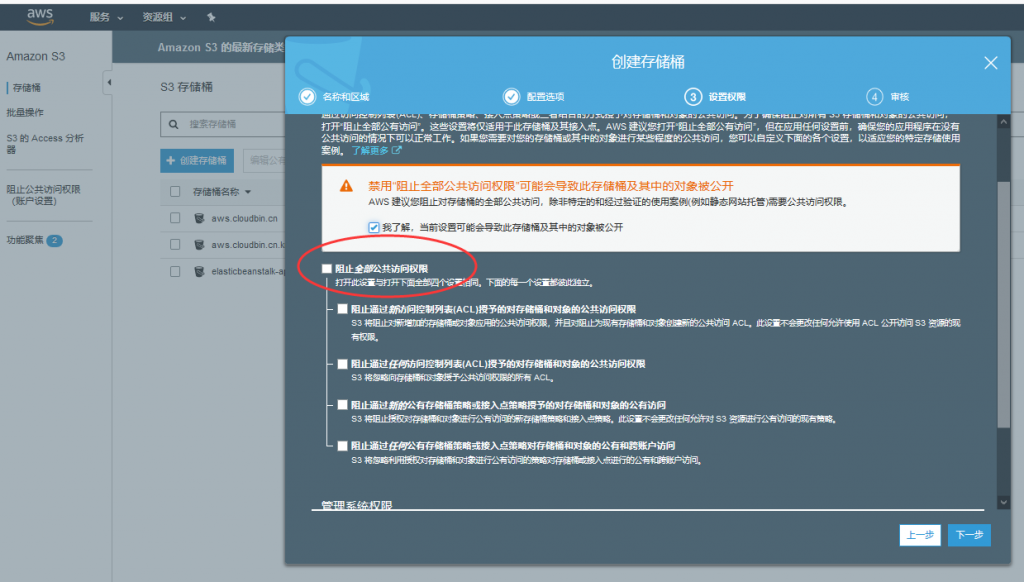Click the step 4 circle icon

[x=874, y=97]
